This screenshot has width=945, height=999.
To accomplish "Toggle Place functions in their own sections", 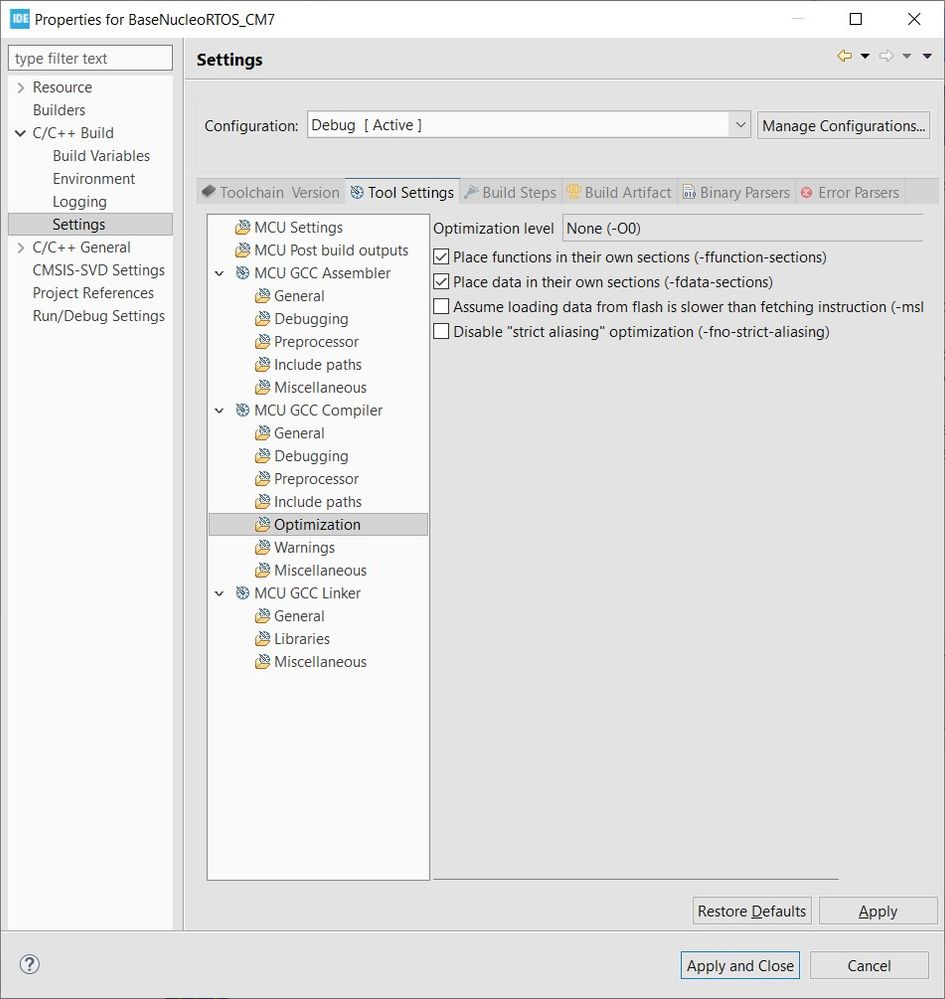I will pos(441,257).
